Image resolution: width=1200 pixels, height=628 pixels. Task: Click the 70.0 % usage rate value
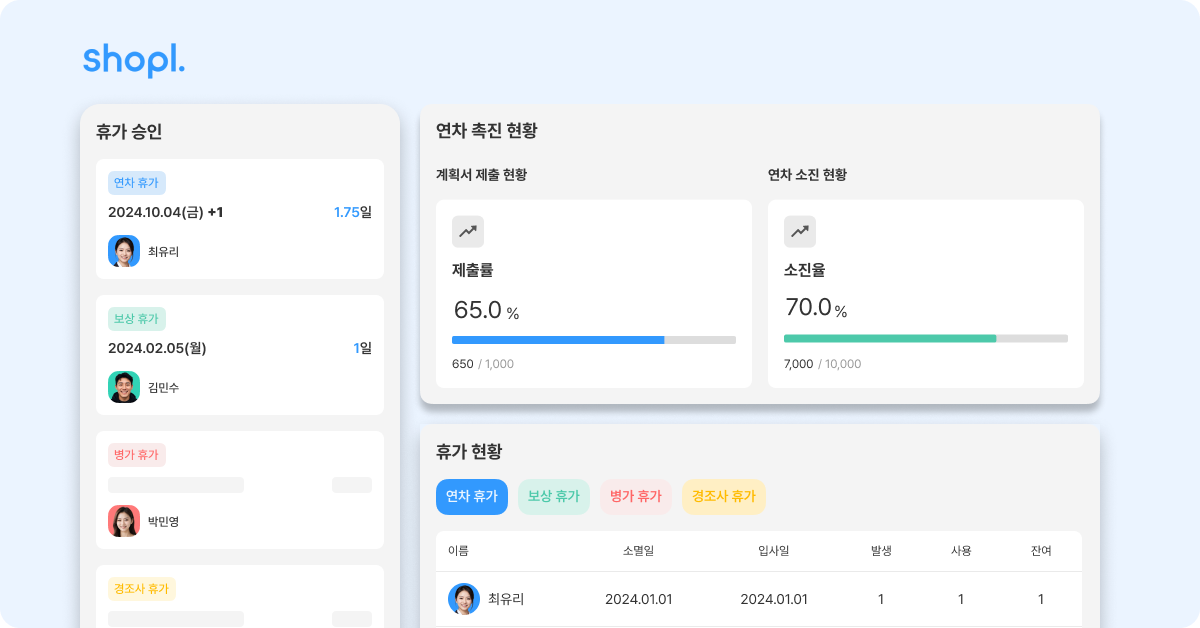[x=815, y=309]
